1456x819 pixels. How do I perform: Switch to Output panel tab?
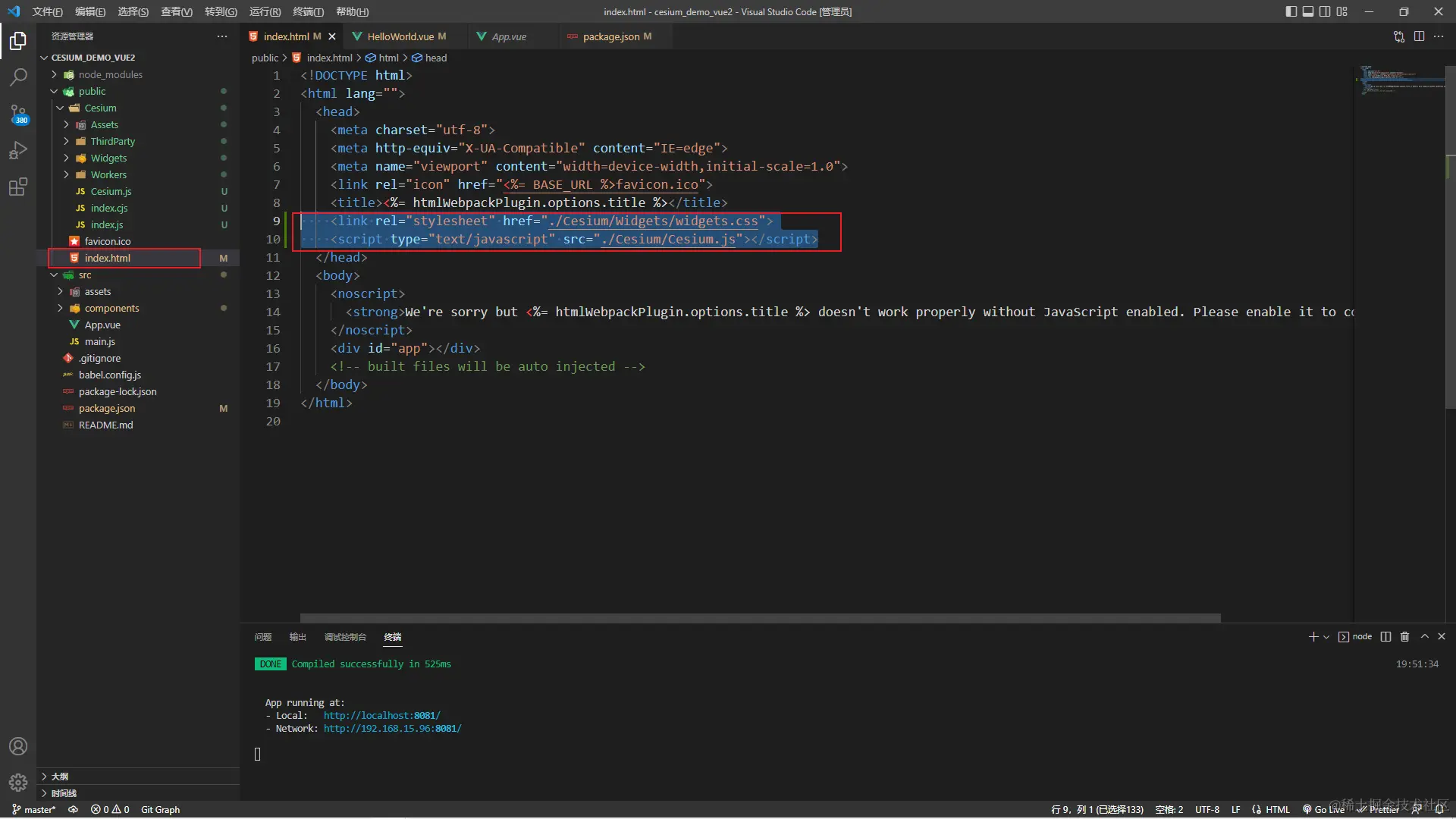(x=298, y=637)
